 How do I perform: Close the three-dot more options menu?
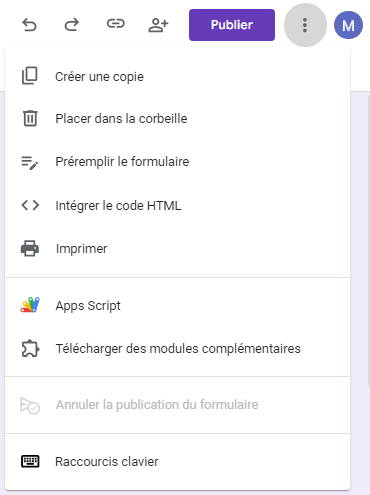coord(305,25)
